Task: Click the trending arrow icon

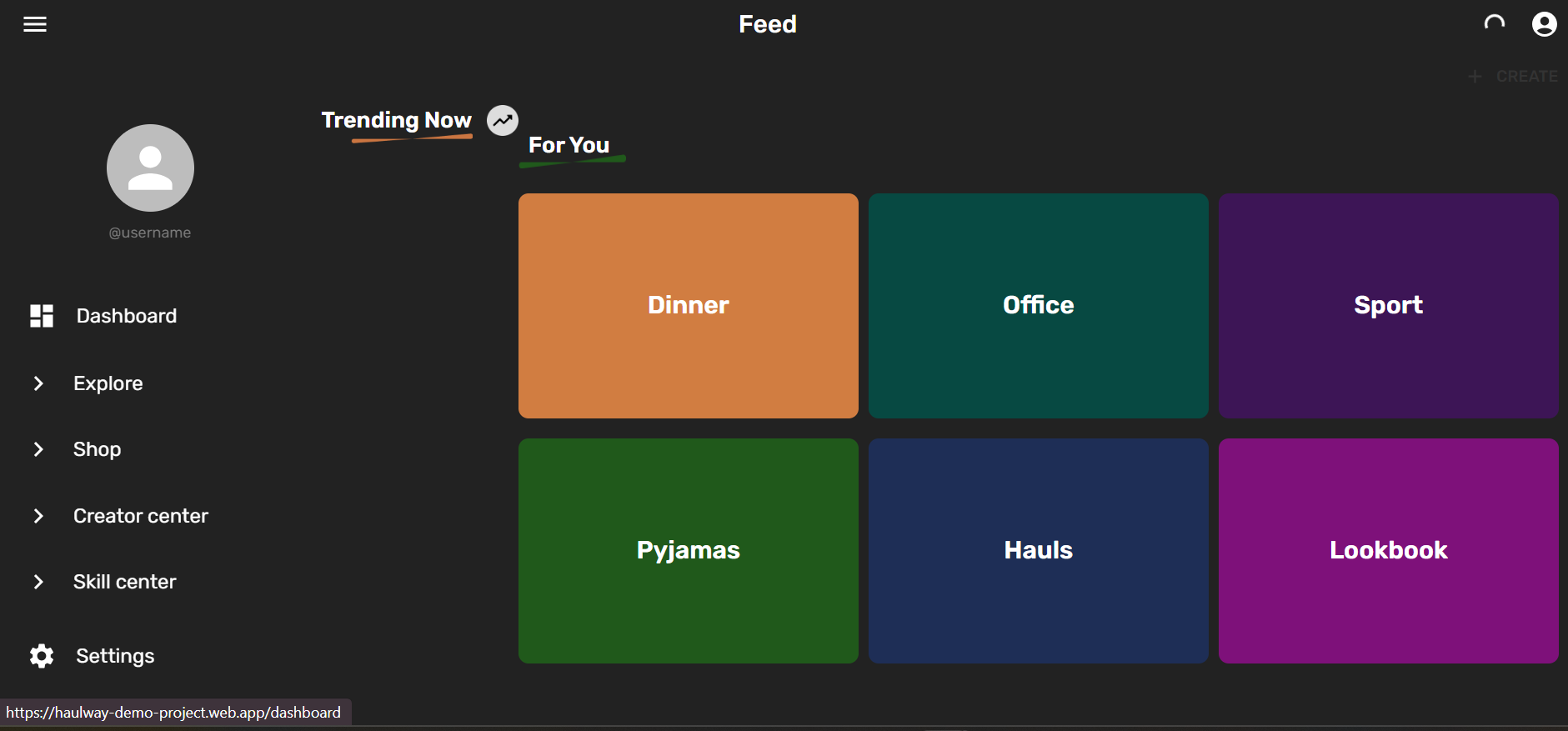Action: point(503,121)
